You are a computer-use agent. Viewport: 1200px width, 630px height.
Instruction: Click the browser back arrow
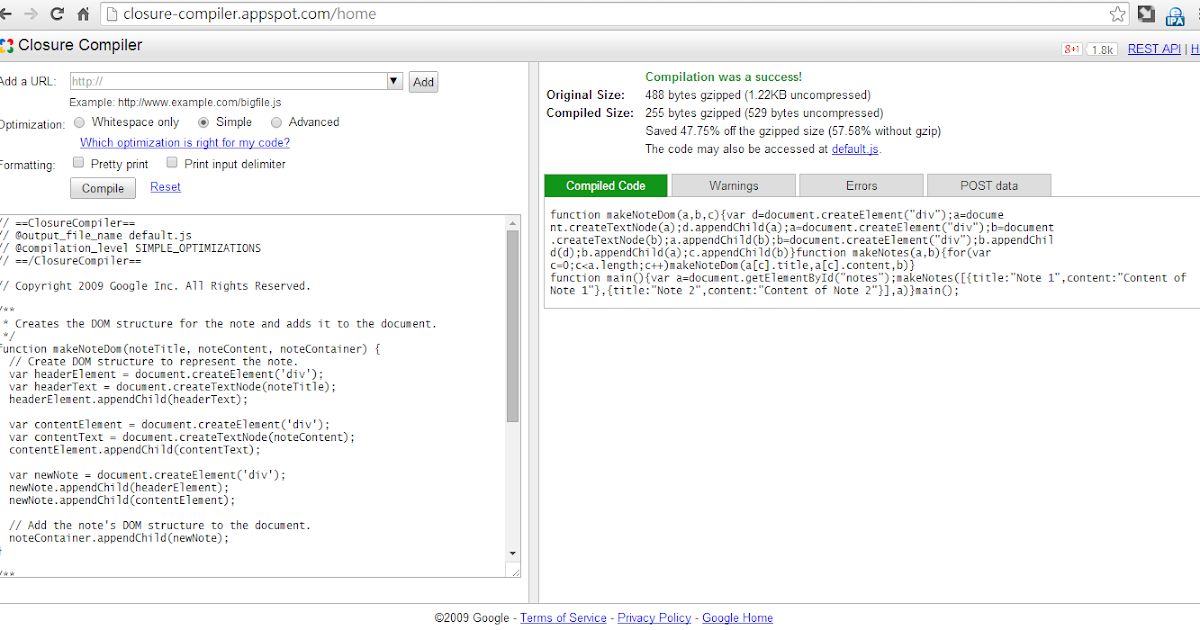(8, 14)
